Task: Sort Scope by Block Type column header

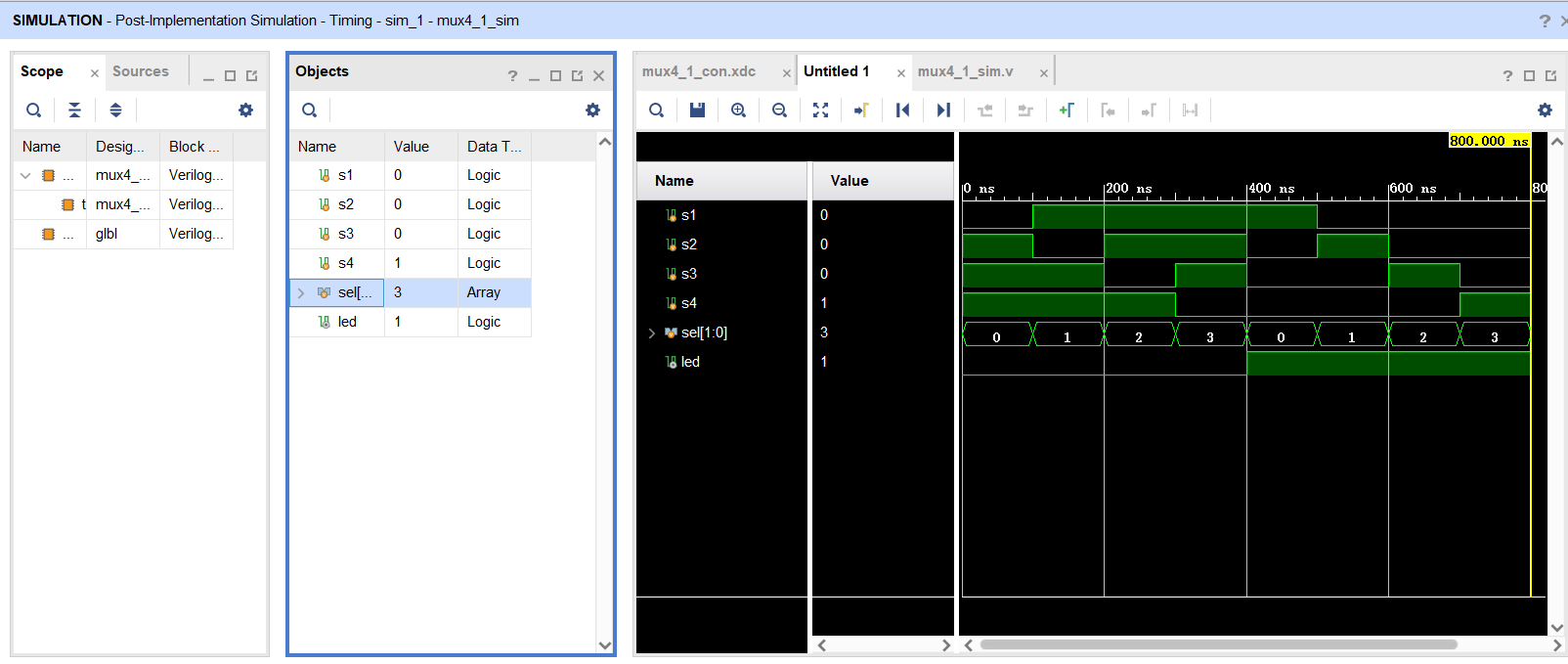Action: [196, 147]
